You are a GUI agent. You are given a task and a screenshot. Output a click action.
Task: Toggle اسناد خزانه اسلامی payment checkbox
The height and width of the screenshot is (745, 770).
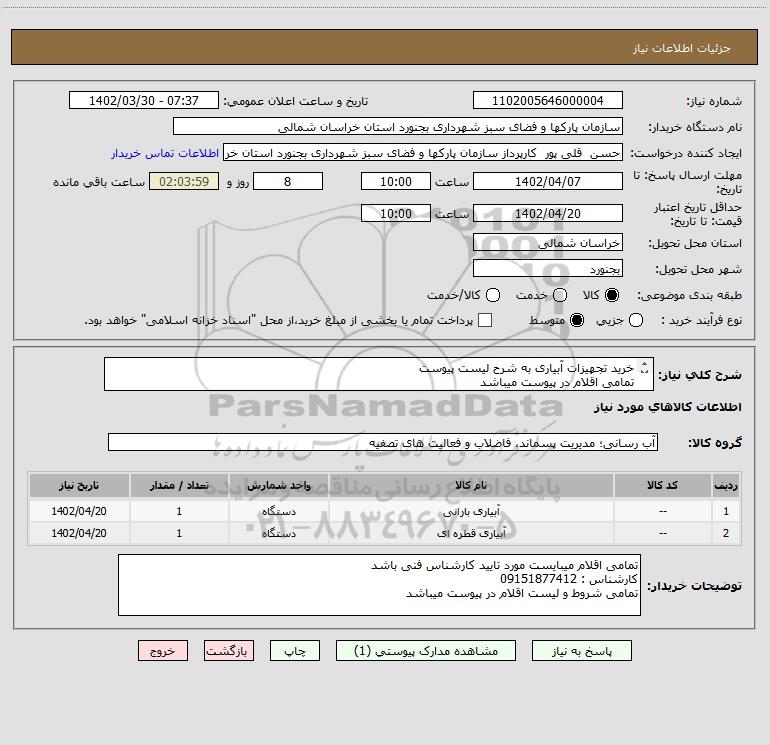tap(485, 320)
